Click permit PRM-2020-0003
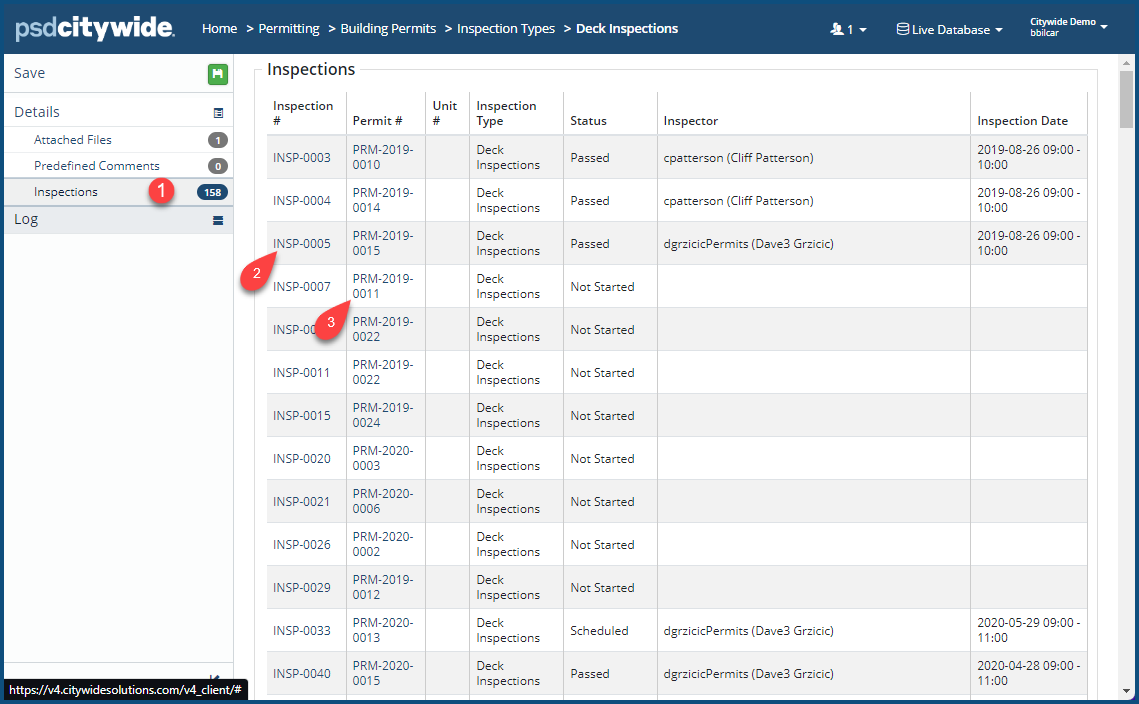The height and width of the screenshot is (704, 1139). 383,458
